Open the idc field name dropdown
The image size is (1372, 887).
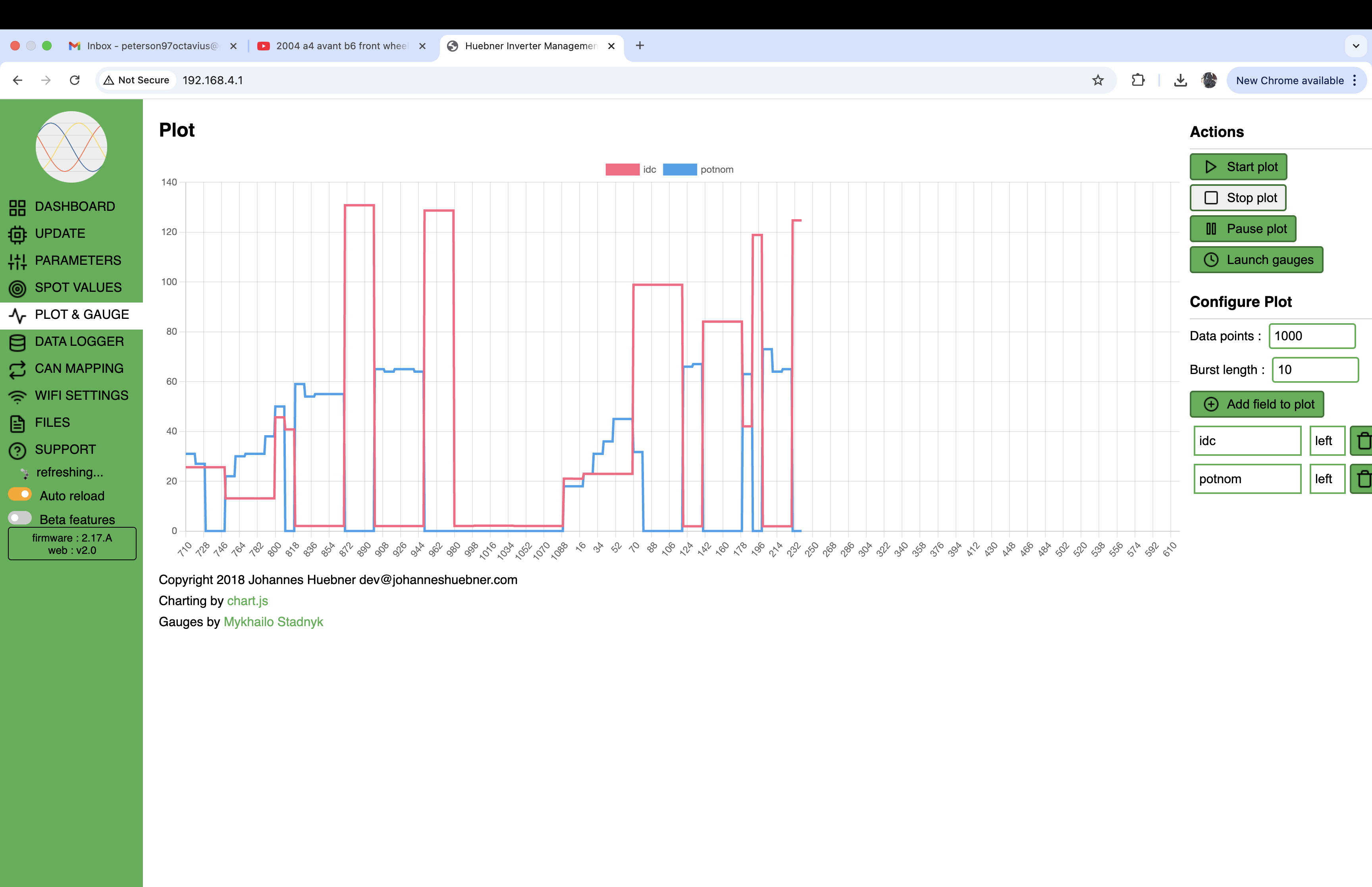tap(1247, 441)
